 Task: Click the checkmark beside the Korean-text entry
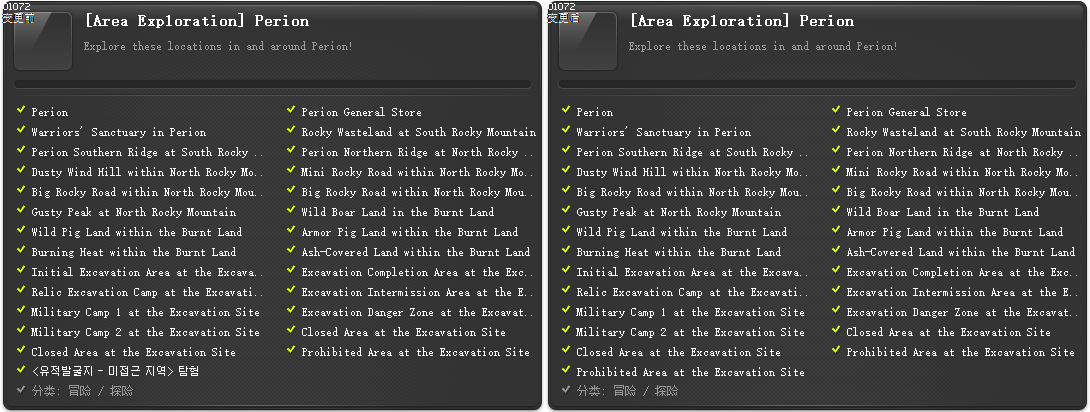click(22, 371)
